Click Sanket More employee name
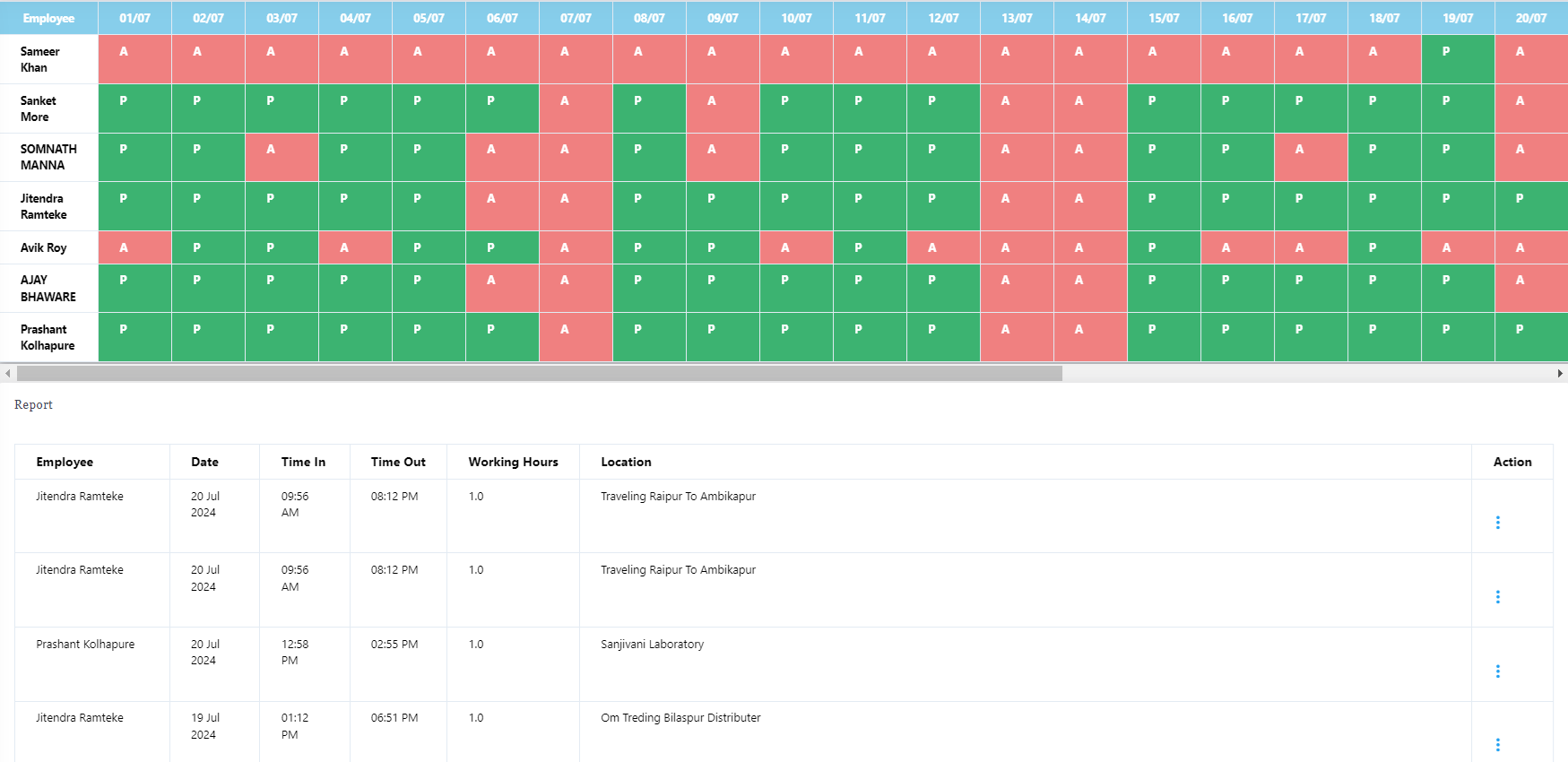1568x762 pixels. pyautogui.click(x=38, y=108)
